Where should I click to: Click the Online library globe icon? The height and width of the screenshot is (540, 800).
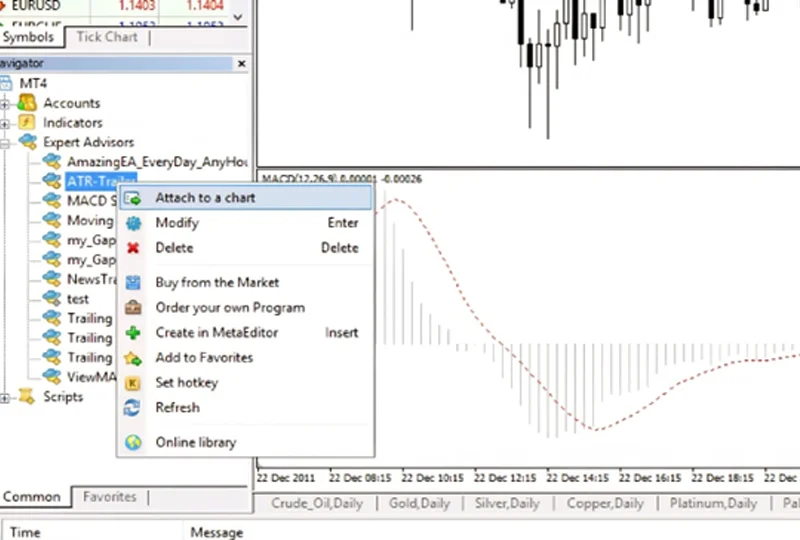[133, 443]
